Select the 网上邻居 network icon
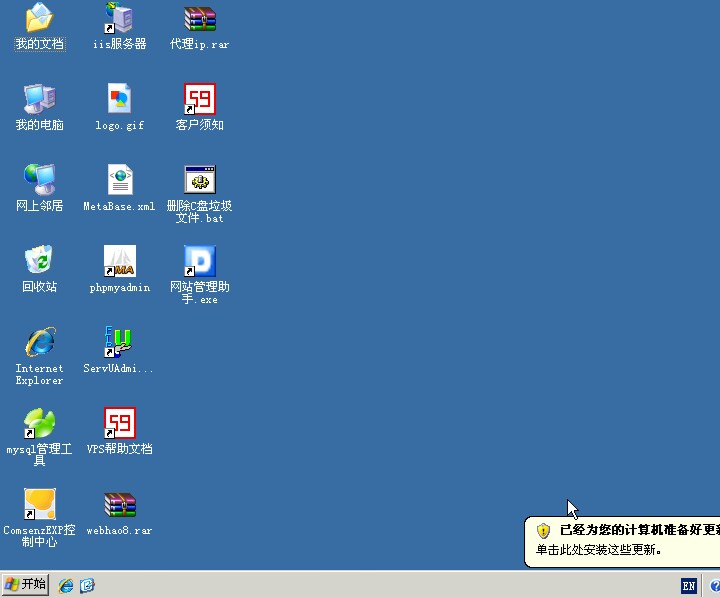 click(39, 180)
